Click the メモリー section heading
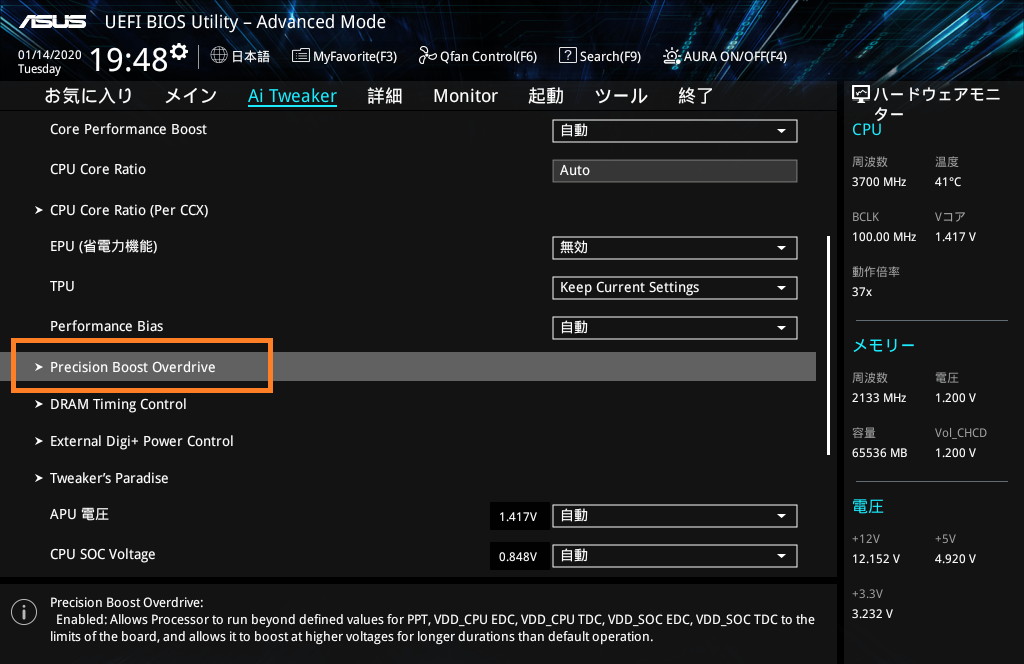The height and width of the screenshot is (664, 1024). (x=883, y=345)
